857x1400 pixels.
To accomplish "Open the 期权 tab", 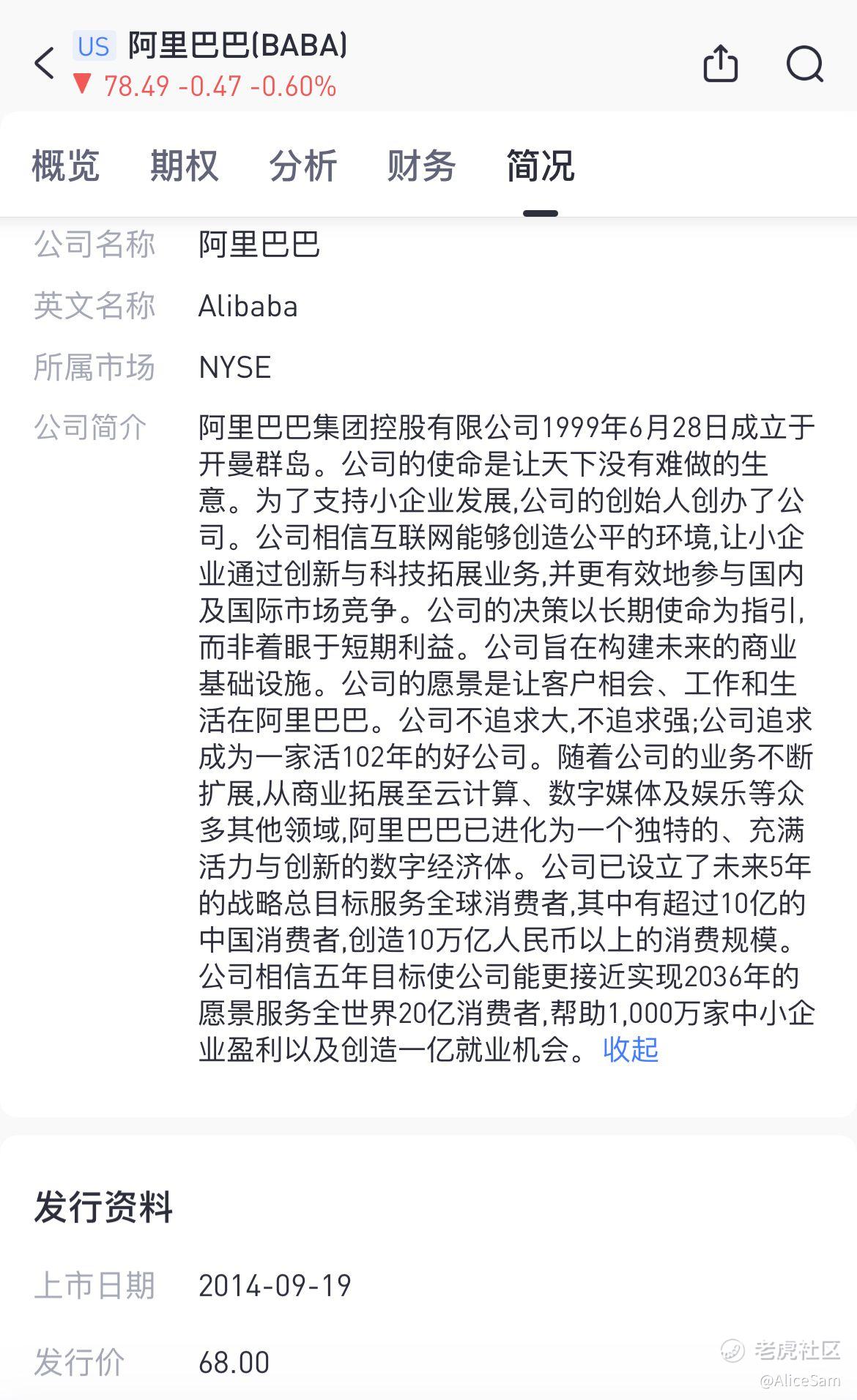I will point(184,165).
